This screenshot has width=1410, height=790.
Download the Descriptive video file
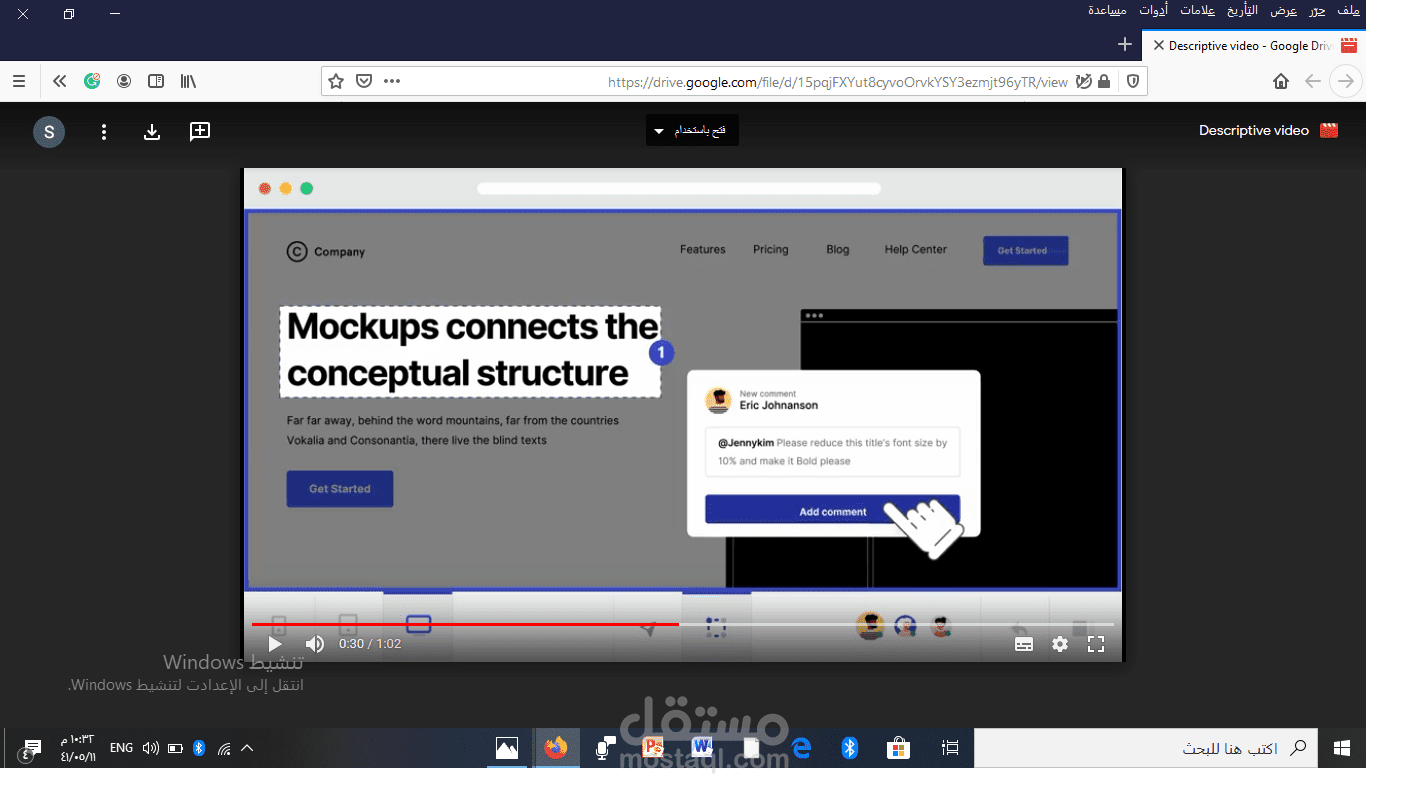coord(152,131)
